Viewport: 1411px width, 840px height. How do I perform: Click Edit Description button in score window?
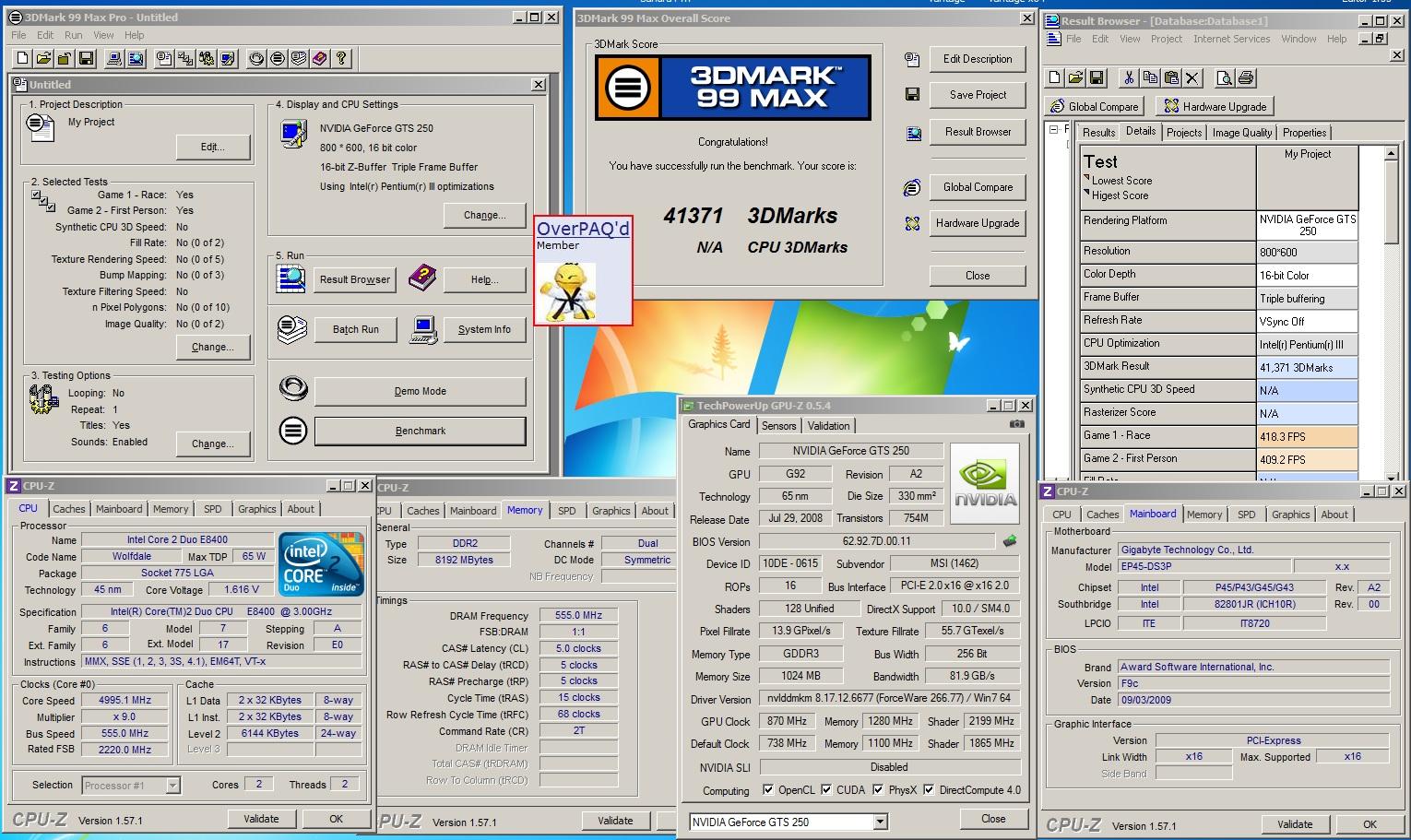coord(978,59)
